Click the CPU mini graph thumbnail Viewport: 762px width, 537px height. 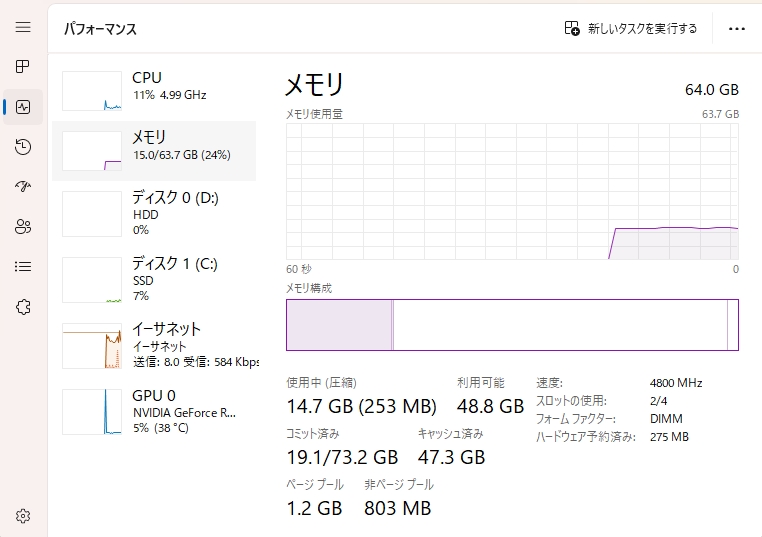coord(92,91)
